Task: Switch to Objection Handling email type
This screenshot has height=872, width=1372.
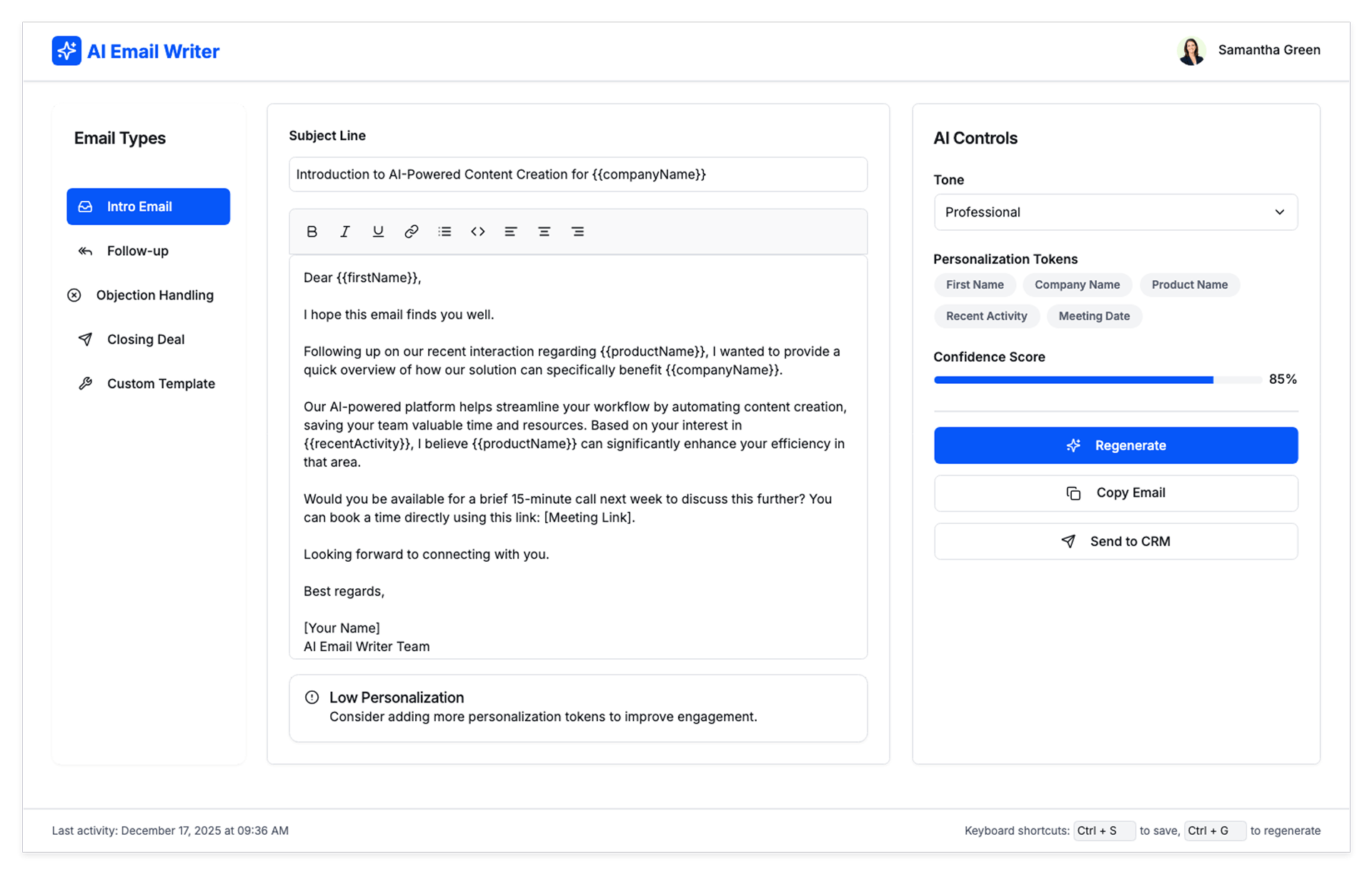Action: (154, 295)
